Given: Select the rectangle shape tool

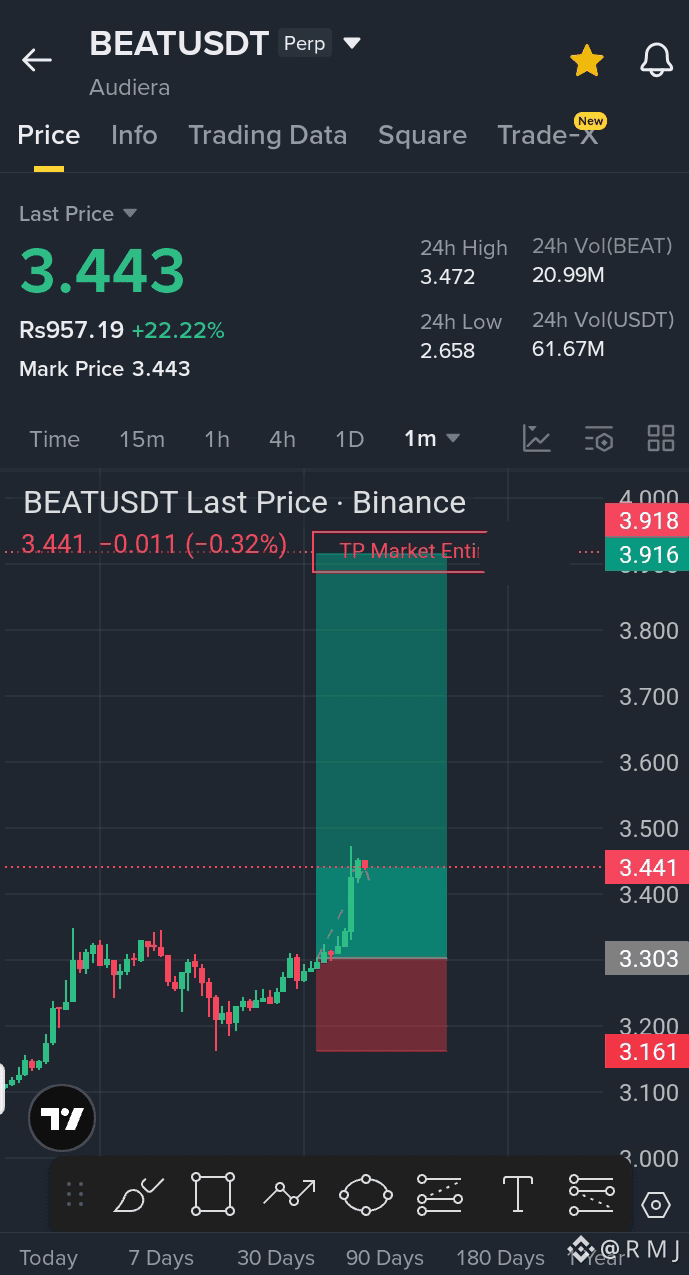Looking at the screenshot, I should coord(213,1194).
